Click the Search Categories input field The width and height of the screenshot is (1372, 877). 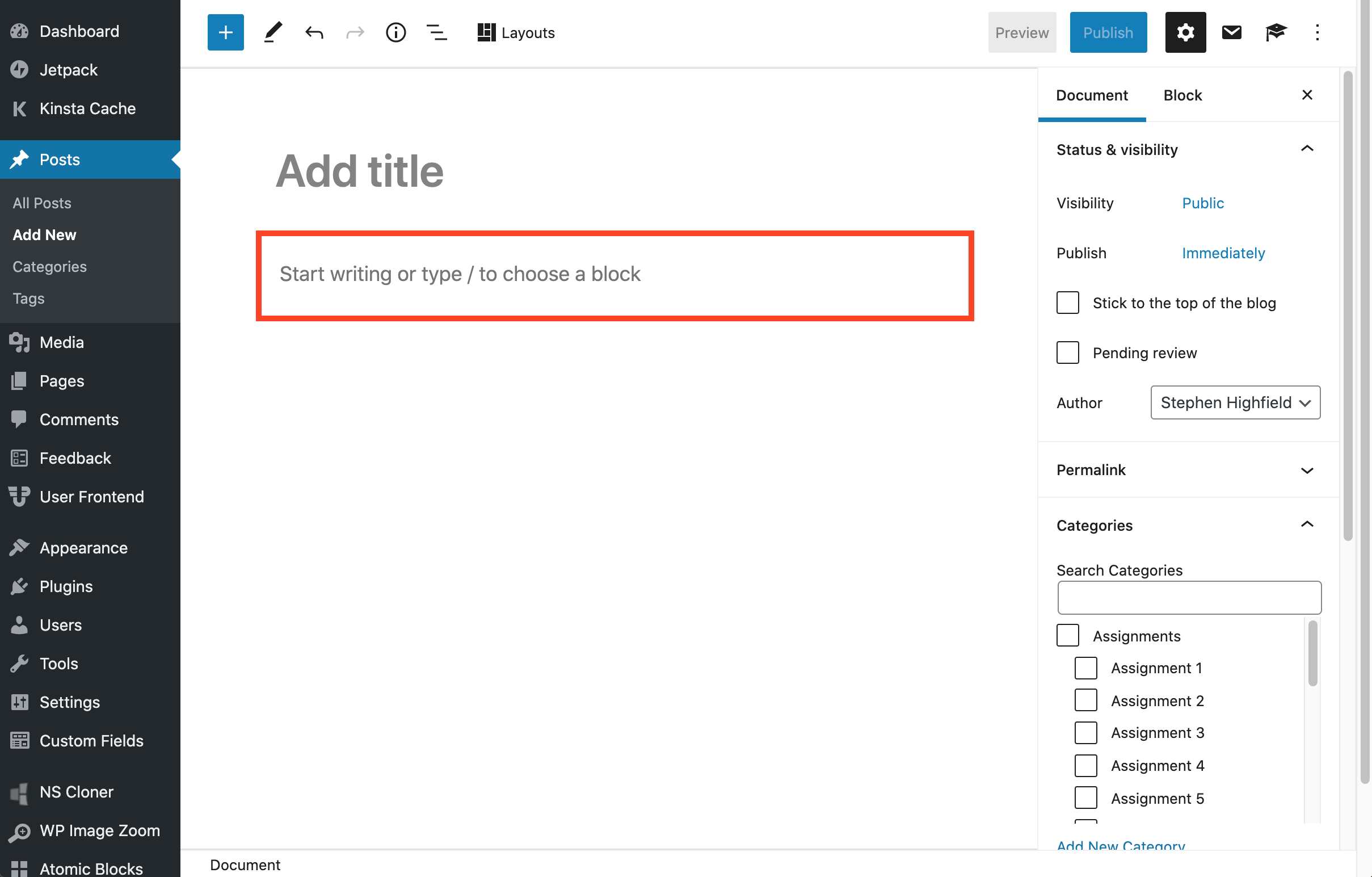1189,598
